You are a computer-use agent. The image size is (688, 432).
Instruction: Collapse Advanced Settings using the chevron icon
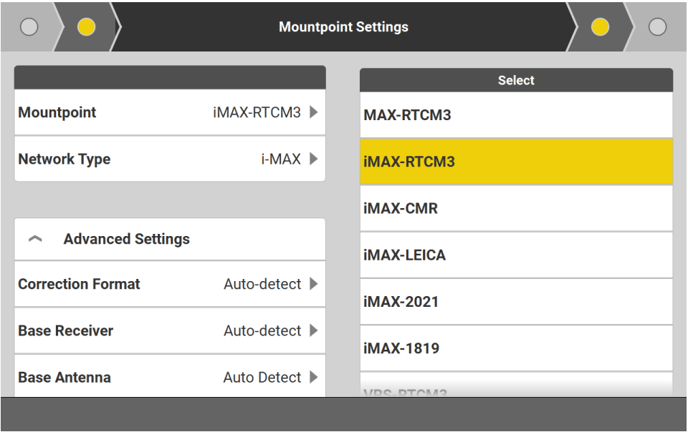pyautogui.click(x=36, y=240)
